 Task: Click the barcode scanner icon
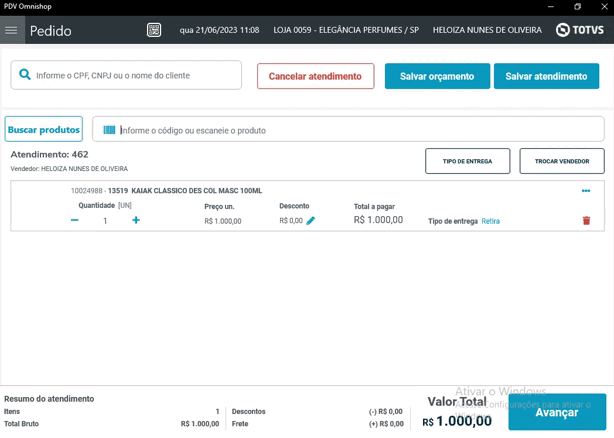[x=109, y=130]
